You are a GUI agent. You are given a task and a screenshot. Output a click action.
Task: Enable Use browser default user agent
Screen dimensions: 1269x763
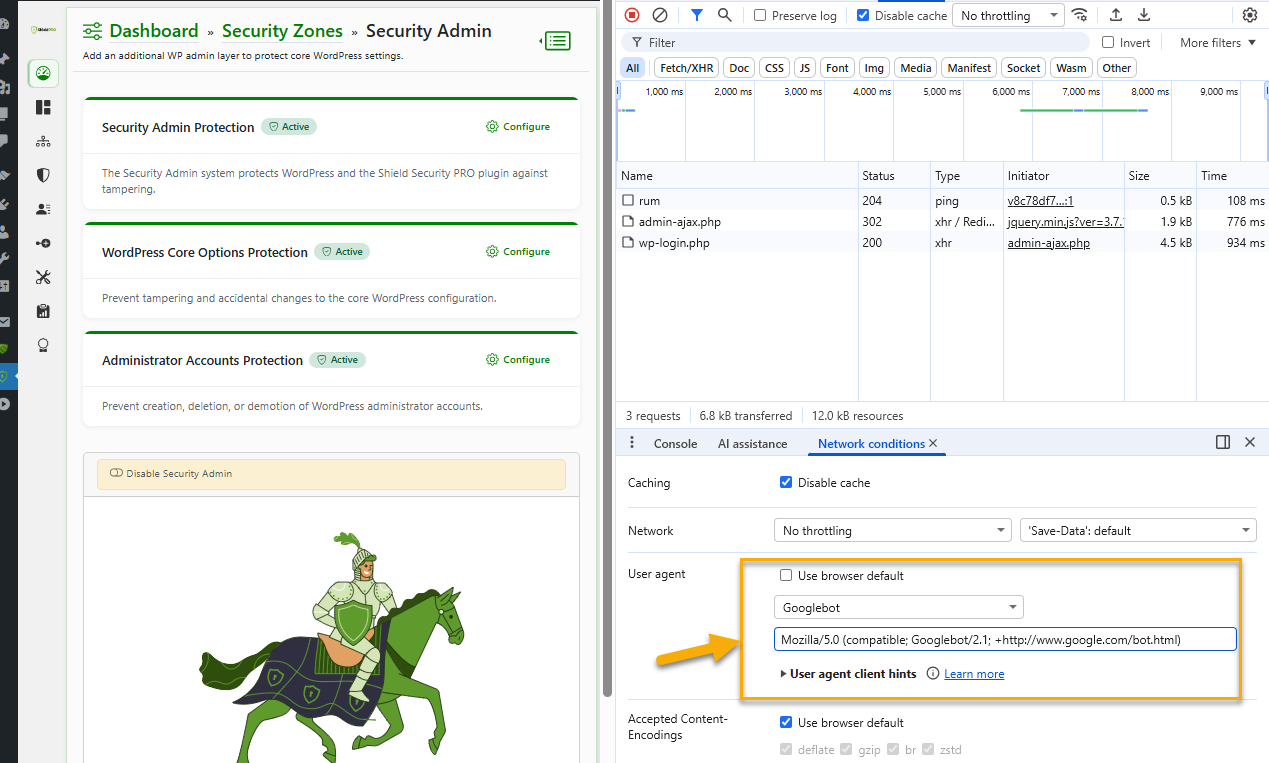[785, 575]
